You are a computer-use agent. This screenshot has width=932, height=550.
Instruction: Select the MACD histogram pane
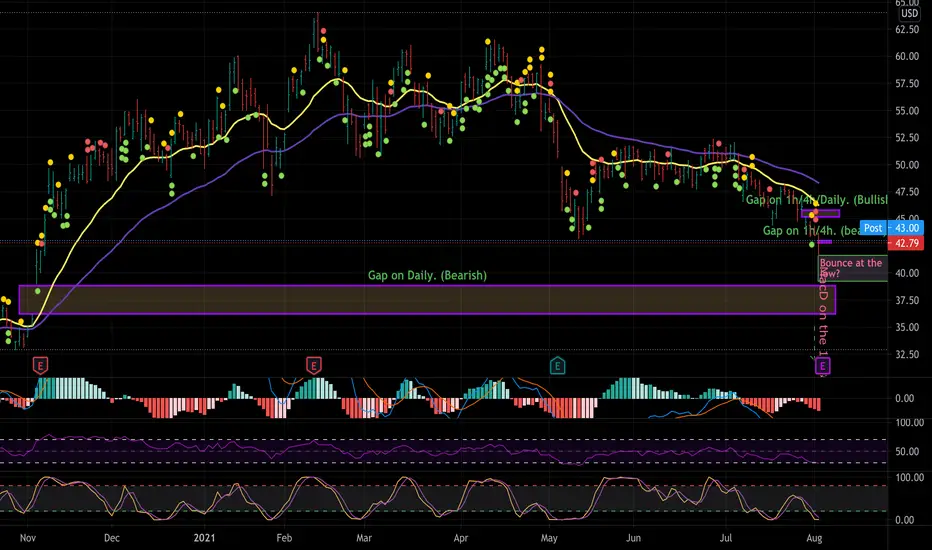click(444, 398)
